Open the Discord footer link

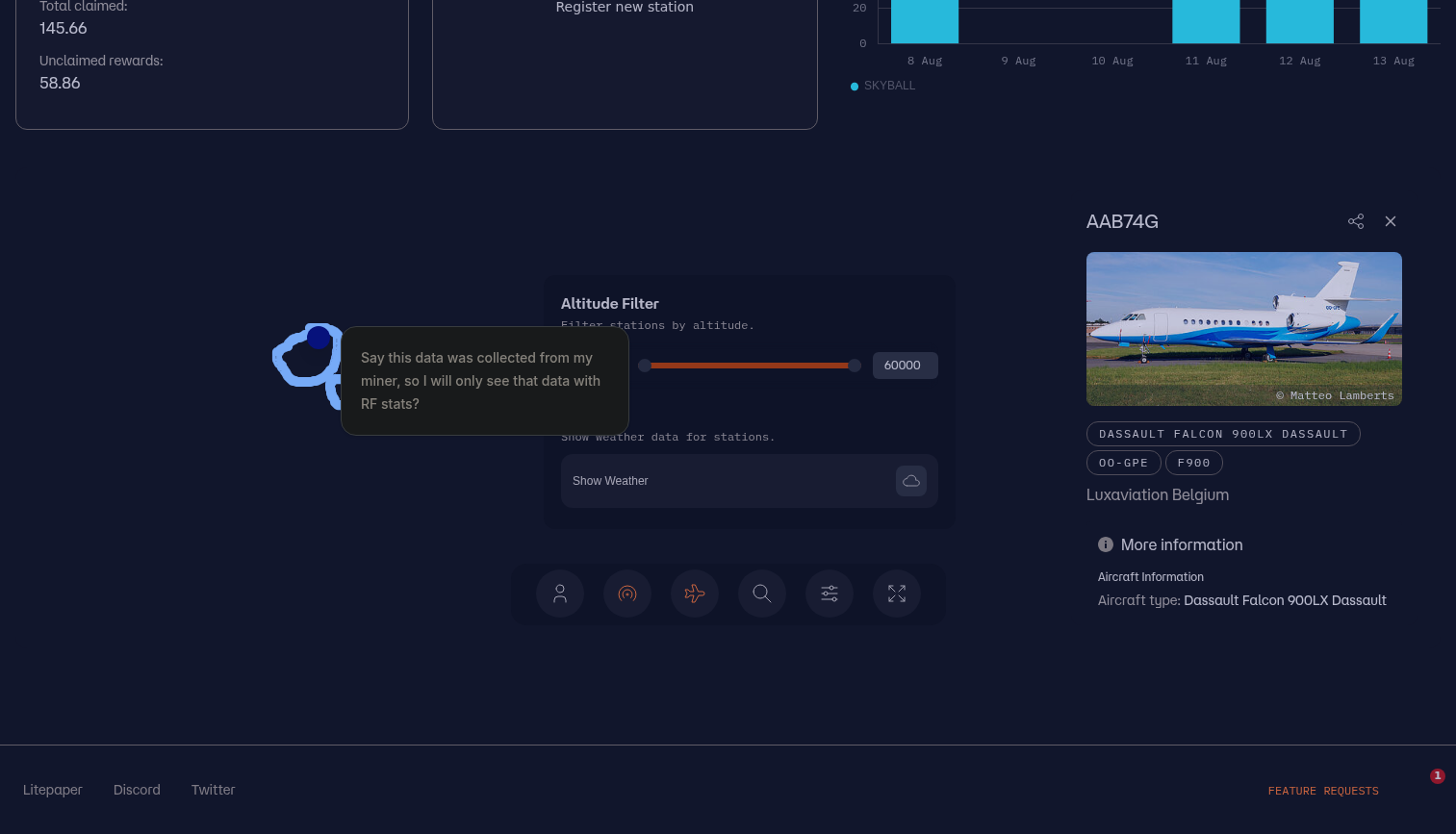pos(137,790)
